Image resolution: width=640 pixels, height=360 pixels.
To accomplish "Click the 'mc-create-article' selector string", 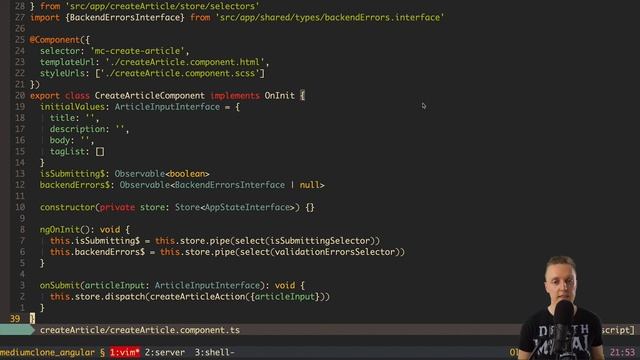I will click(137, 51).
